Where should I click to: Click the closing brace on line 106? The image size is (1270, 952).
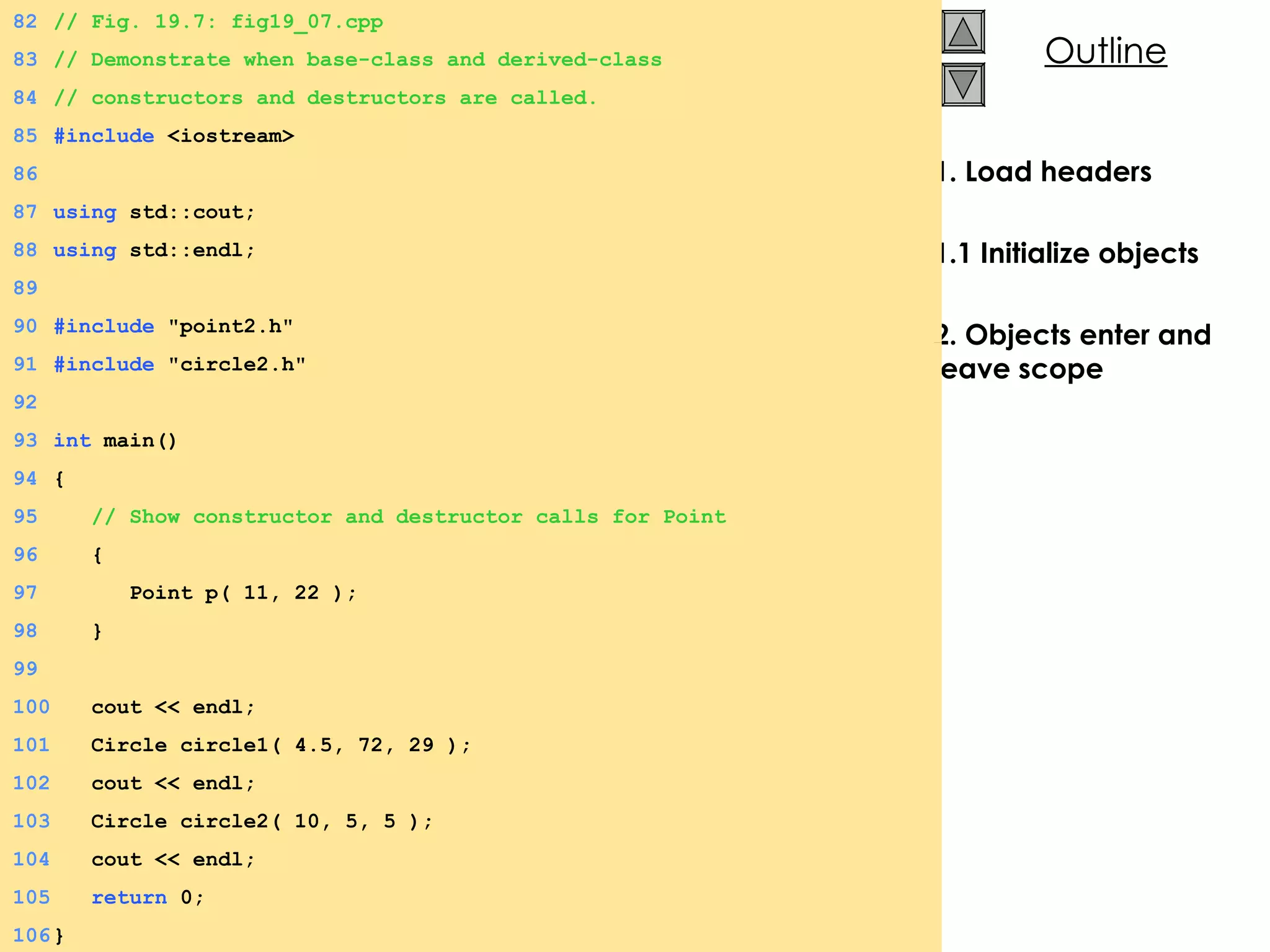[x=60, y=935]
